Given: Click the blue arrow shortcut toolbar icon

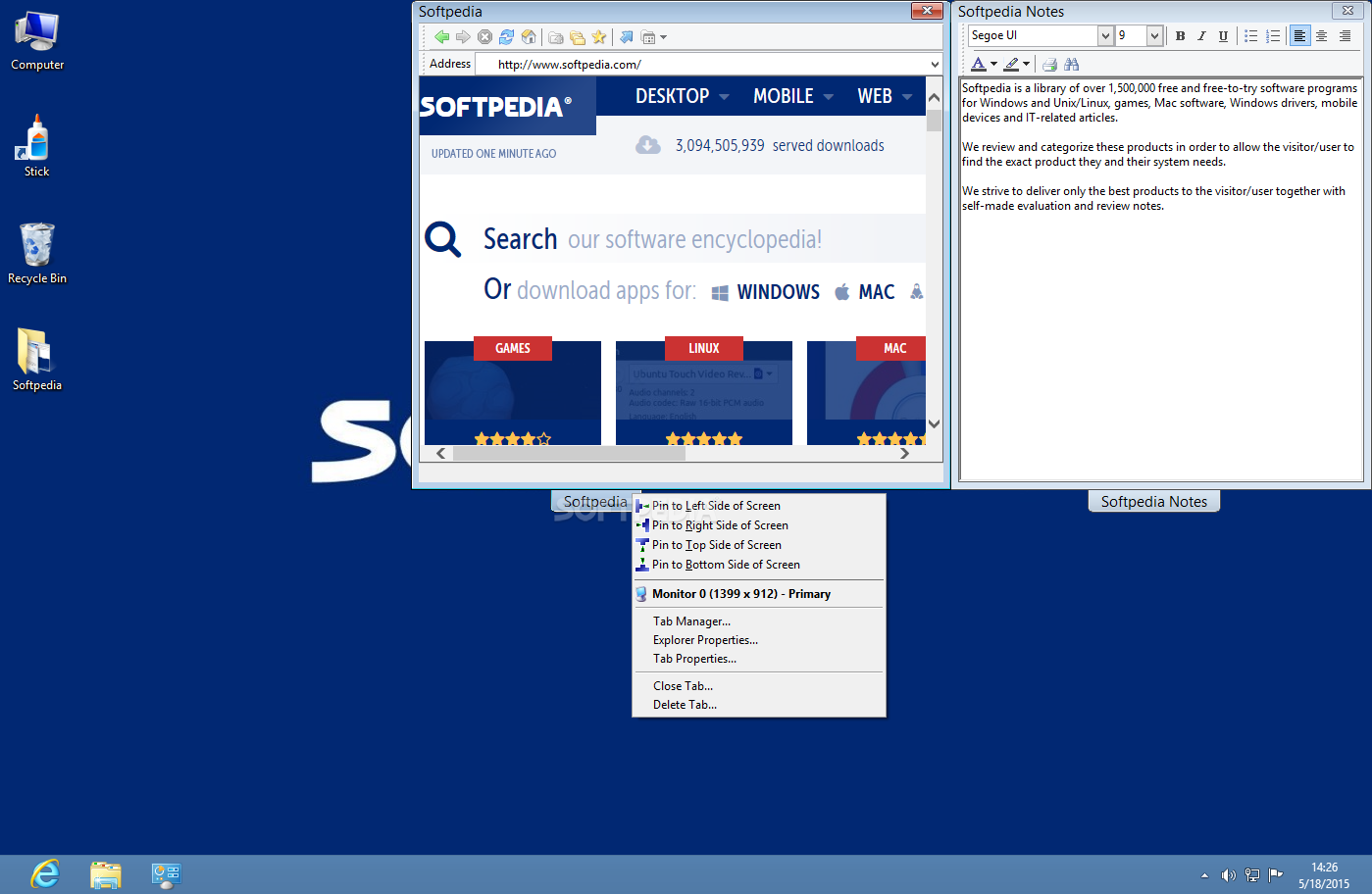Looking at the screenshot, I should point(626,37).
